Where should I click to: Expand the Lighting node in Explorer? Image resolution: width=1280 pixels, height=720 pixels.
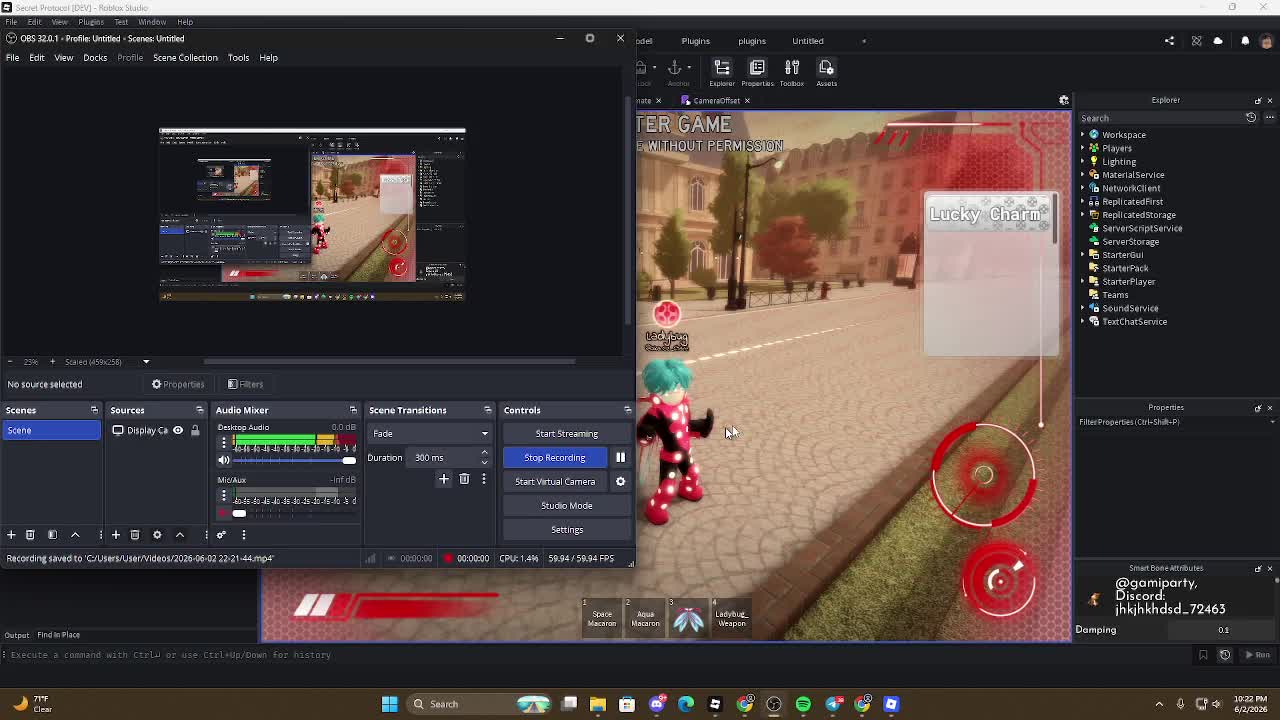point(1082,162)
